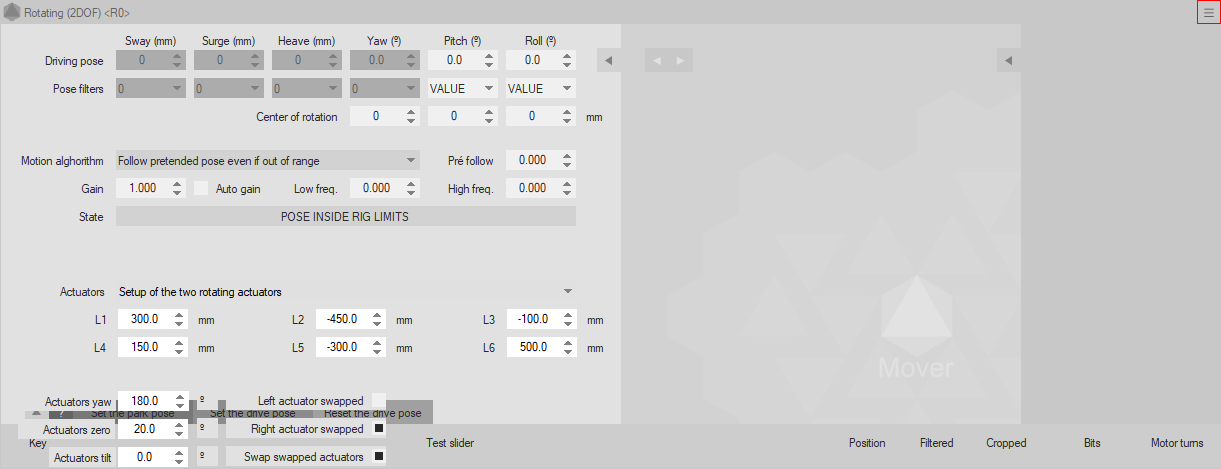
Task: Open the Heave pose filter dropdown
Action: [307, 88]
